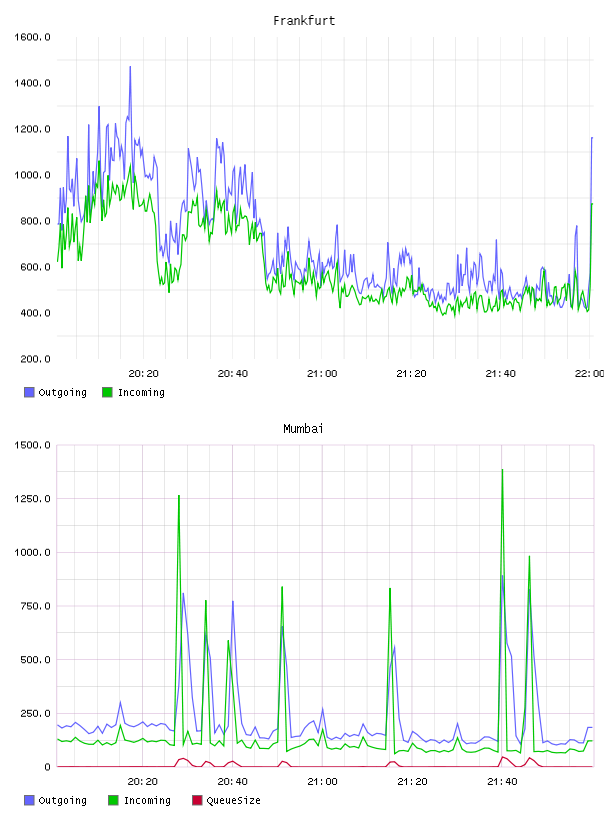
Task: Click the Outgoing label in Frankfurt legend
Action: [62, 393]
